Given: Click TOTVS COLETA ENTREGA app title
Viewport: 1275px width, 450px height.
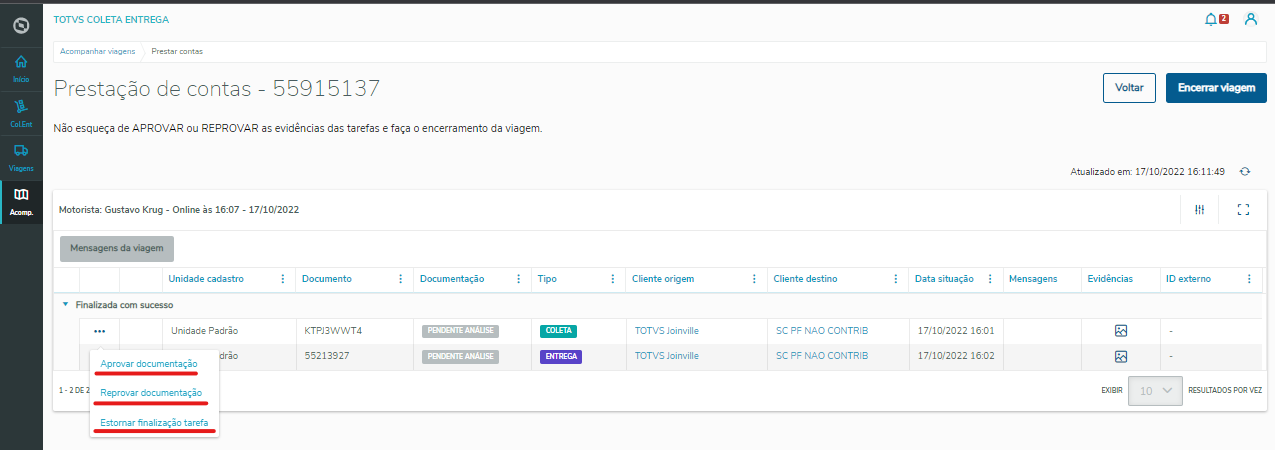Looking at the screenshot, I should tap(111, 19).
